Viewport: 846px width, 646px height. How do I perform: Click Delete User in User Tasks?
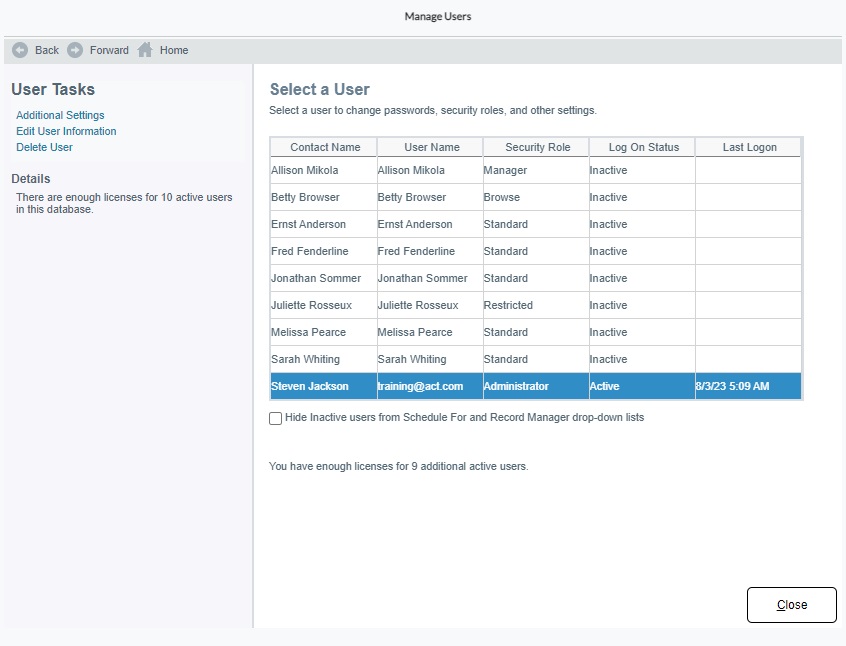coord(44,147)
